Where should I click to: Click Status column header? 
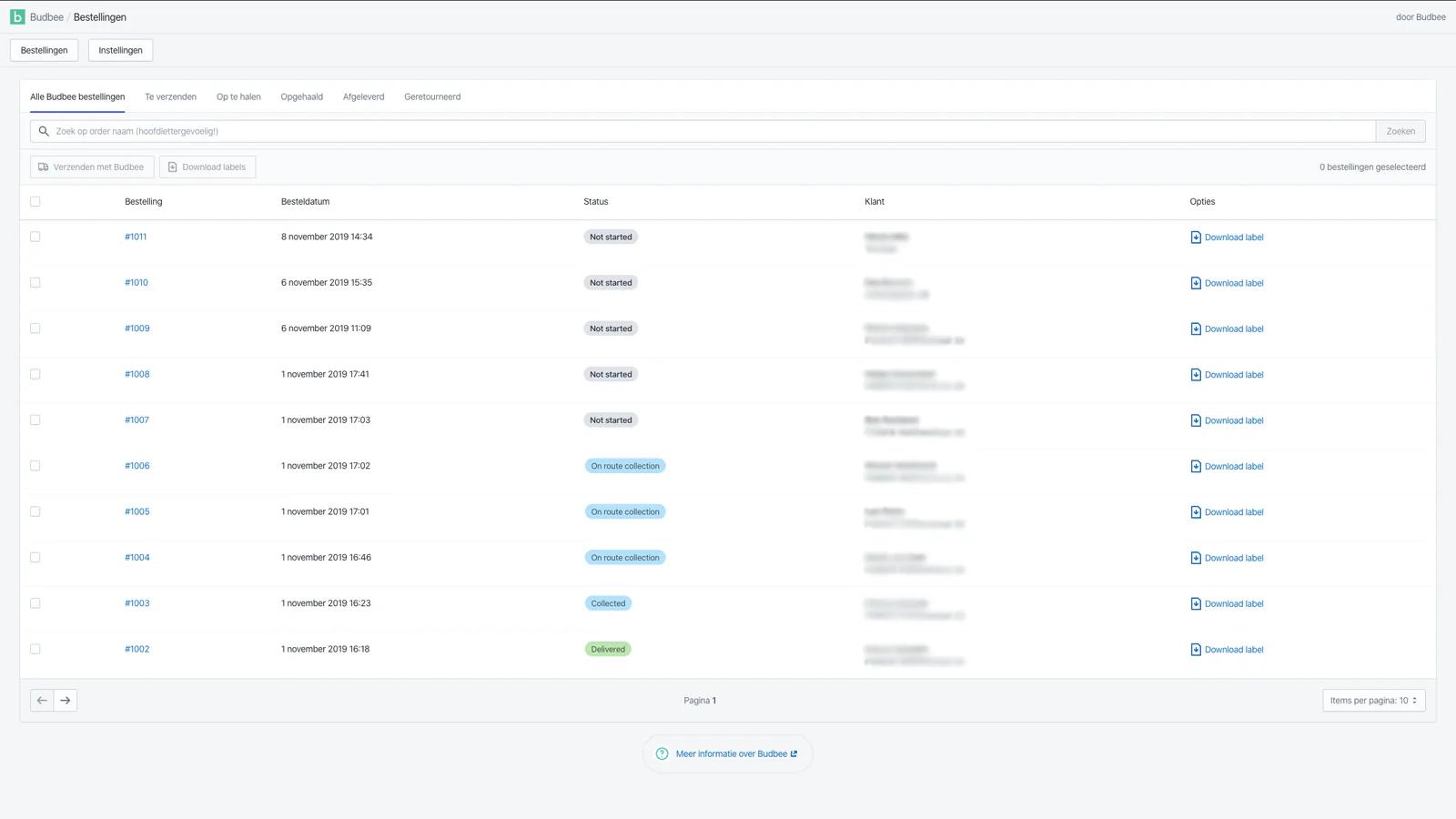click(x=596, y=202)
